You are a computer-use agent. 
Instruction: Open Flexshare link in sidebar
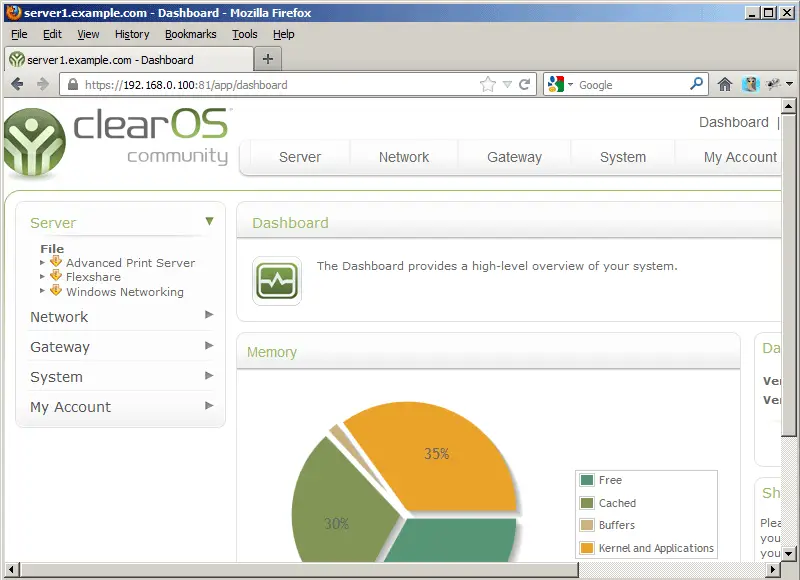(93, 277)
